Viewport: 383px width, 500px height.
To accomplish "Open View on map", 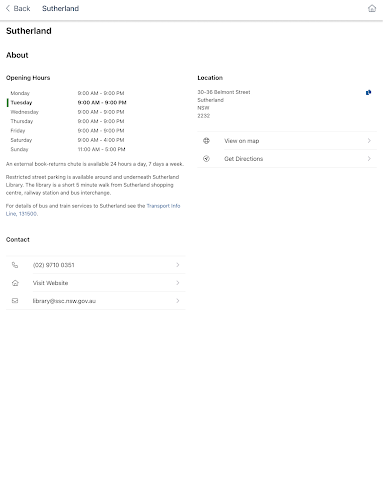I will (287, 141).
